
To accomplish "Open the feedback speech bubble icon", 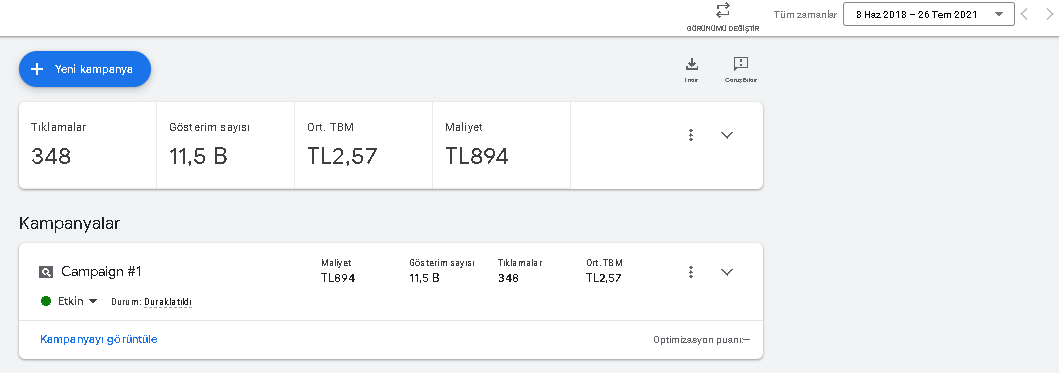I will click(x=741, y=64).
